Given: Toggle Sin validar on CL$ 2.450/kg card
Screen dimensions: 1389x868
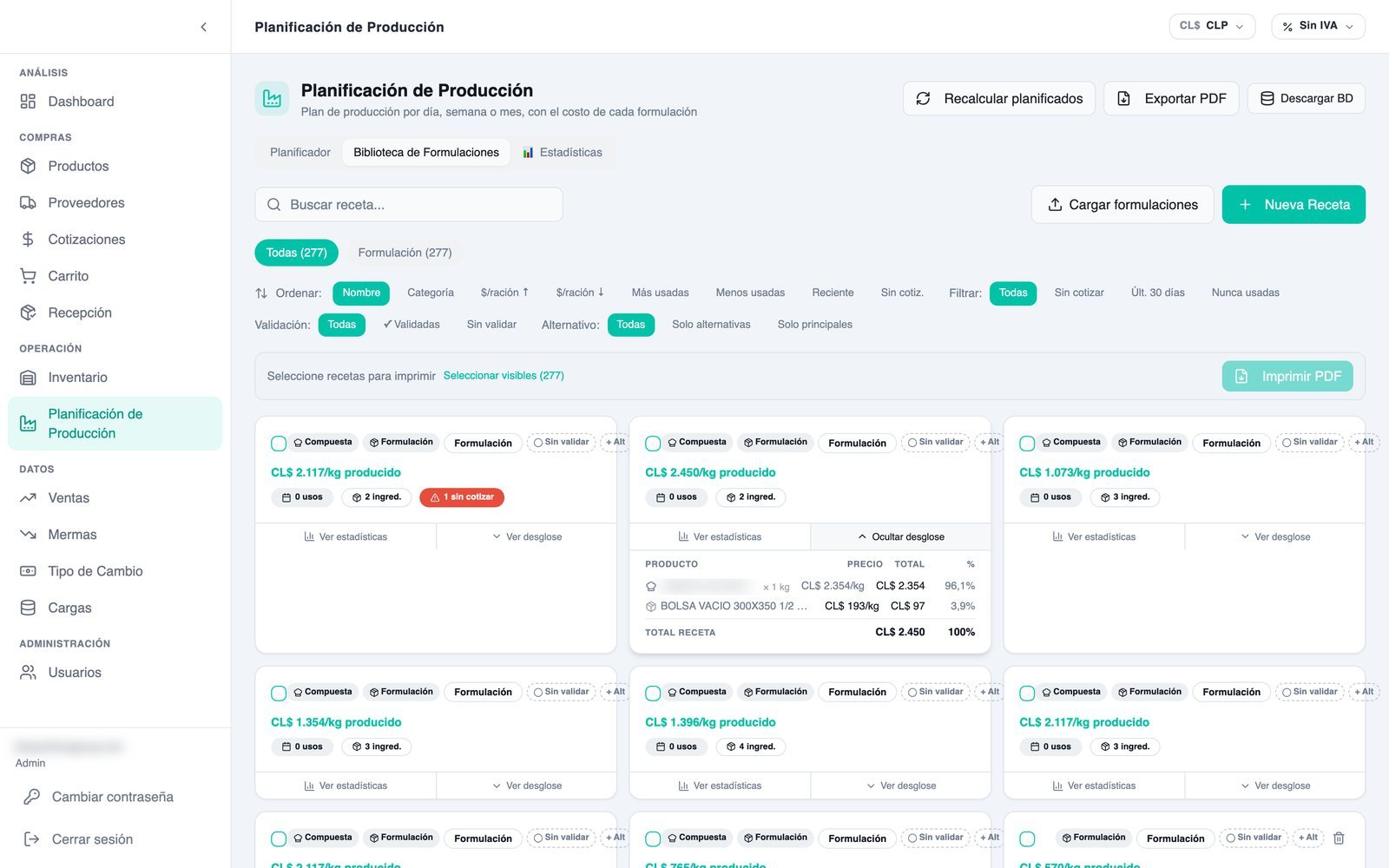Looking at the screenshot, I should point(935,442).
